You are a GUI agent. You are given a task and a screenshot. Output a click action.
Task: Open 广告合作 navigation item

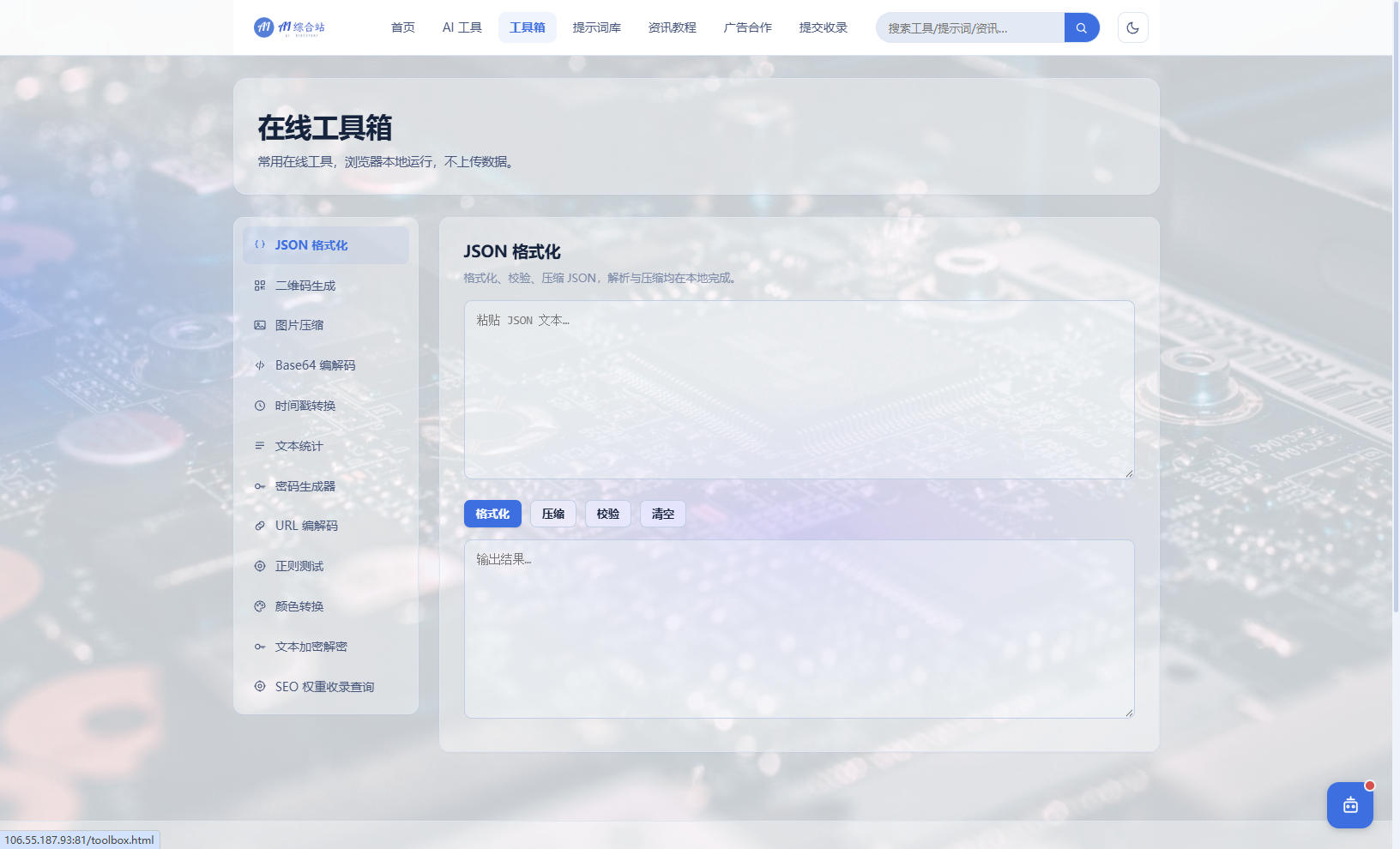[x=748, y=27]
